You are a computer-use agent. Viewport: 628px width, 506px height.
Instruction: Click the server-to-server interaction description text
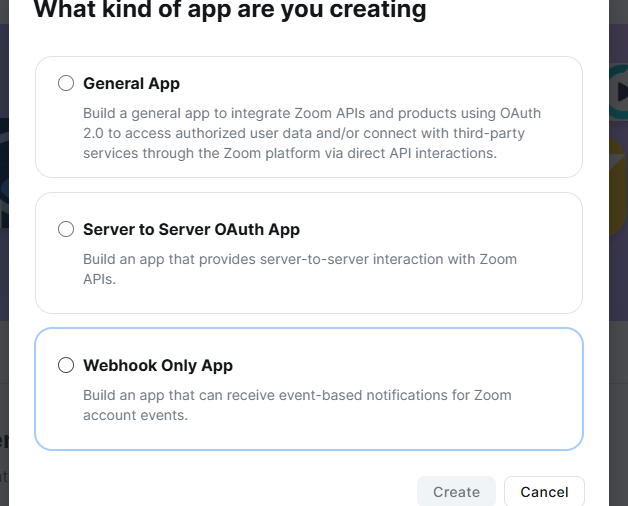click(299, 269)
